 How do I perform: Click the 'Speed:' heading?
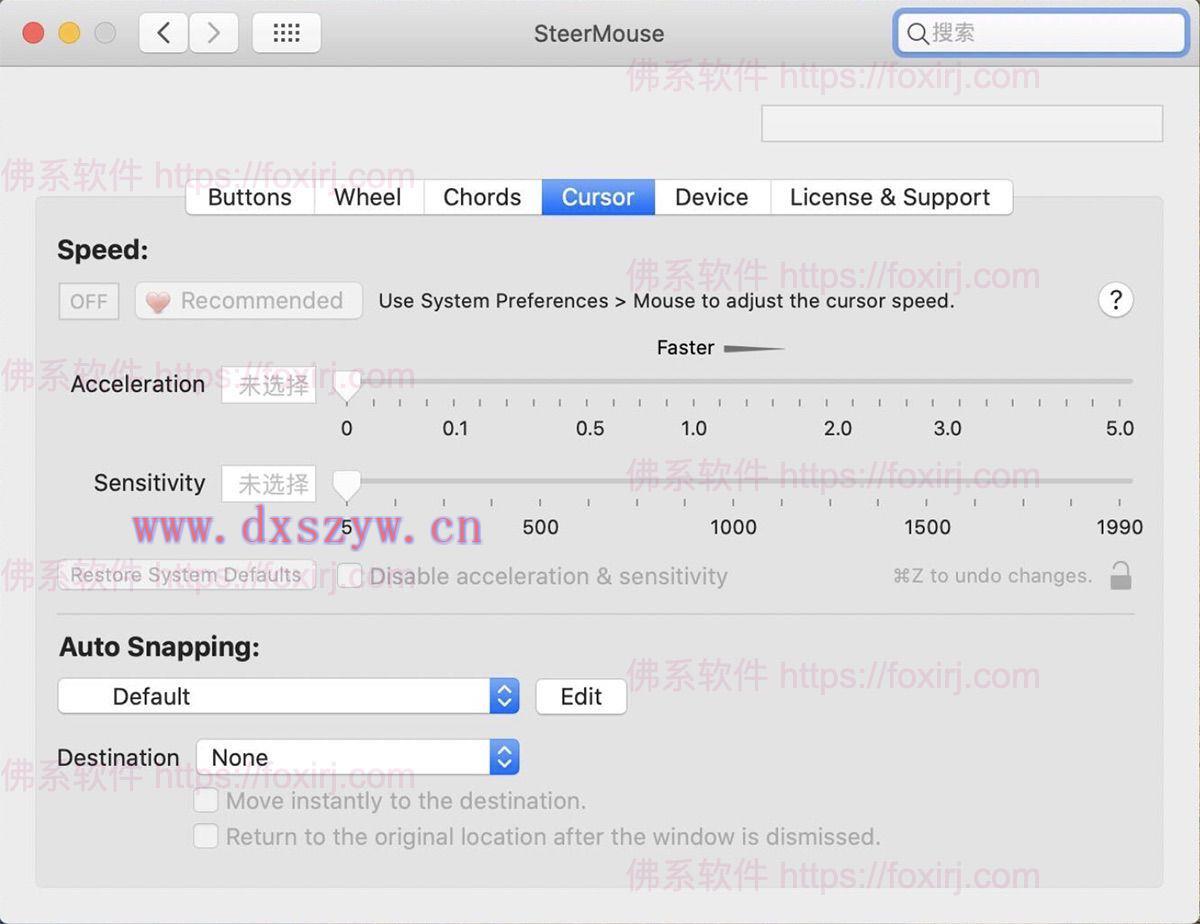click(103, 250)
